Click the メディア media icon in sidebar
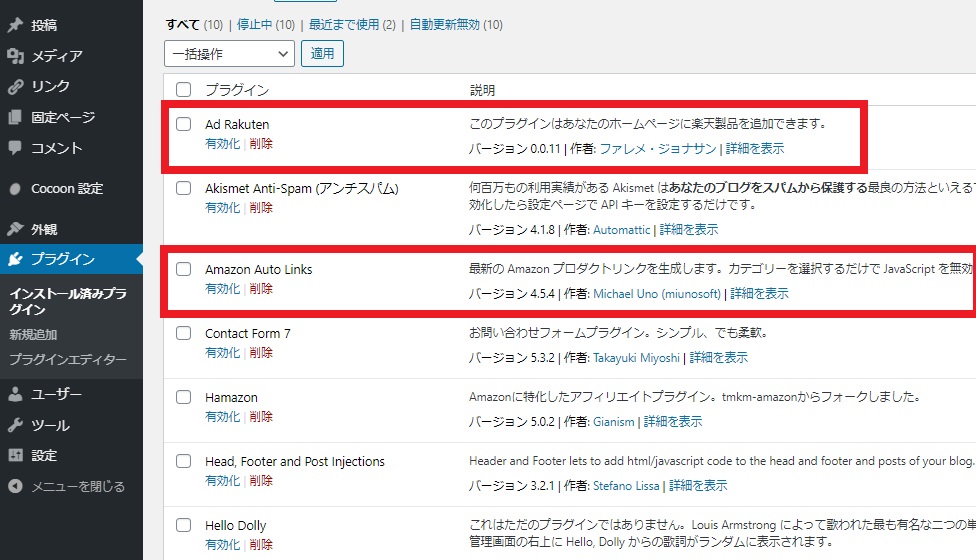This screenshot has height=560, width=976. [x=16, y=56]
